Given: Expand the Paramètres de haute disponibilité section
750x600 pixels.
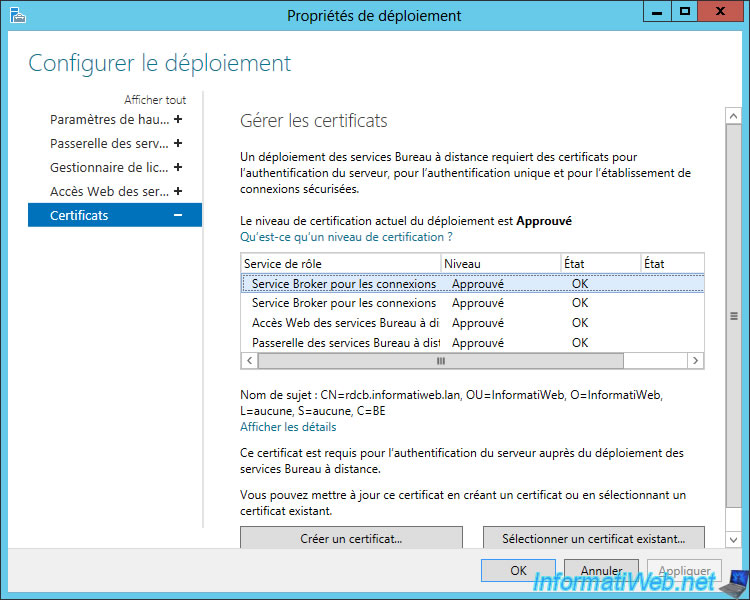Looking at the screenshot, I should 178,119.
